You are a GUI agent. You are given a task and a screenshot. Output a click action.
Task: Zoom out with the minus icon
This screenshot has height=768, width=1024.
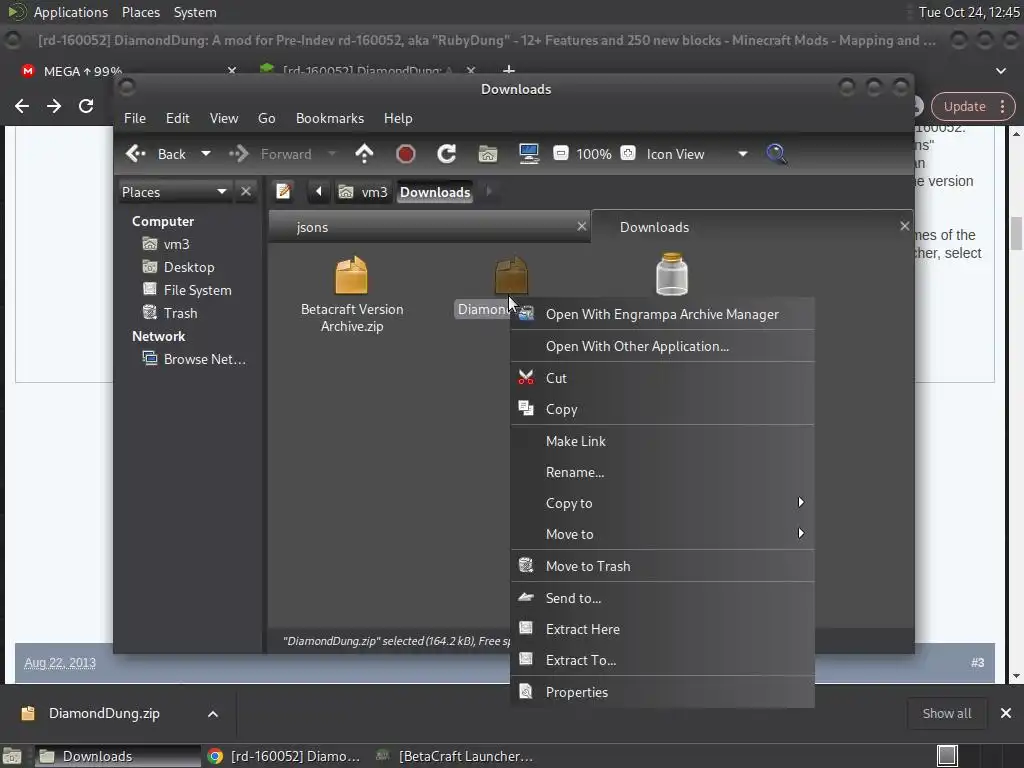pyautogui.click(x=560, y=153)
